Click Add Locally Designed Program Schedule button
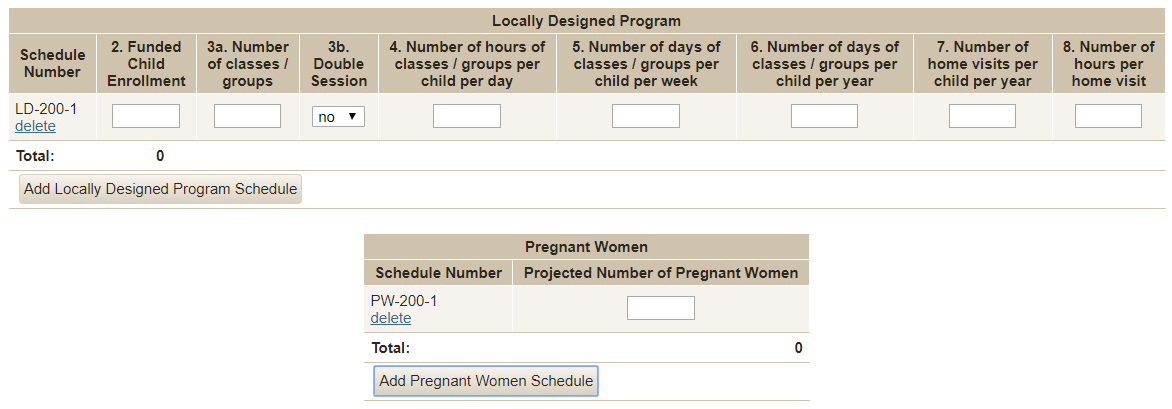Image resolution: width=1172 pixels, height=409 pixels. tap(160, 189)
